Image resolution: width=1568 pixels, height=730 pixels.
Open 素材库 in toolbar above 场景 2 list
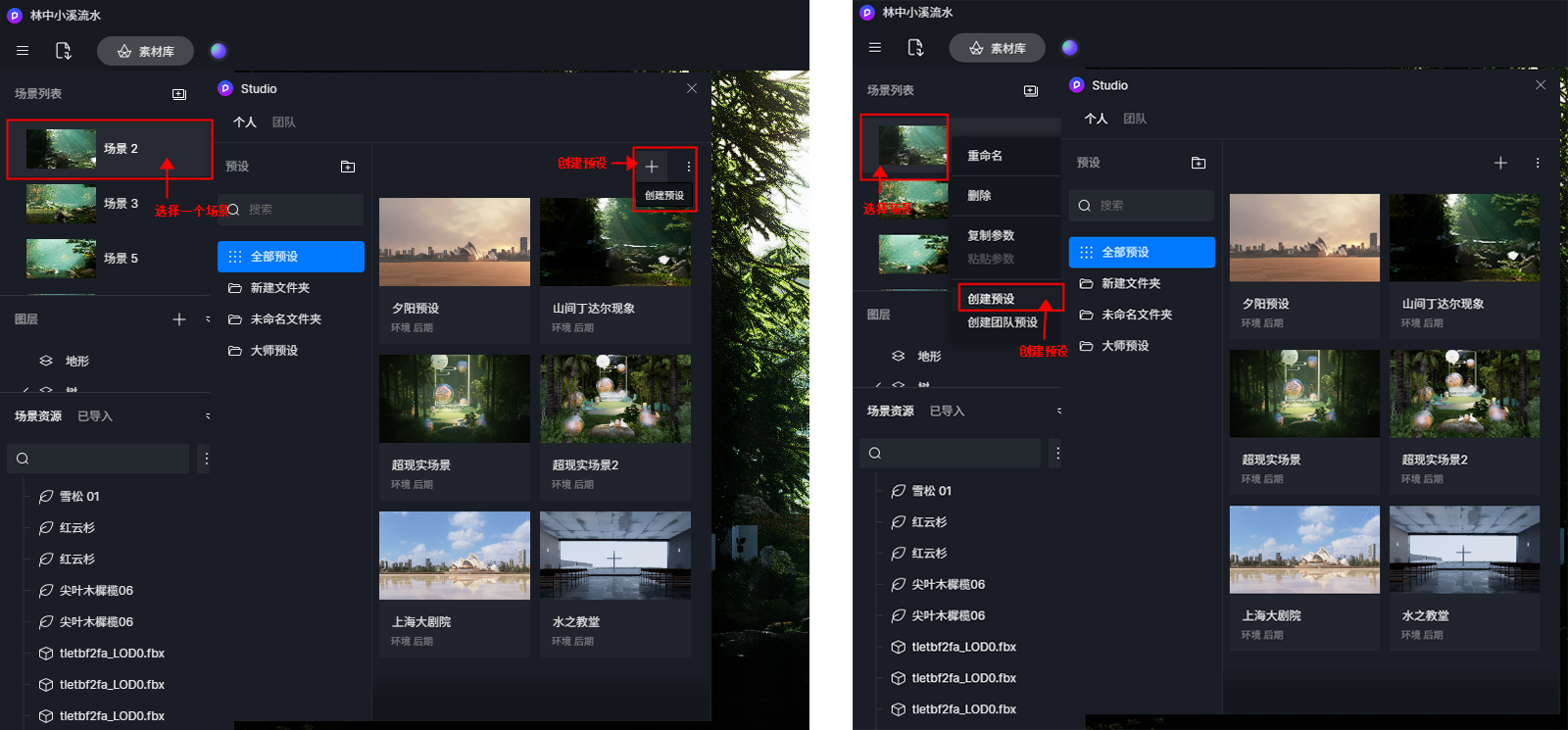point(145,51)
